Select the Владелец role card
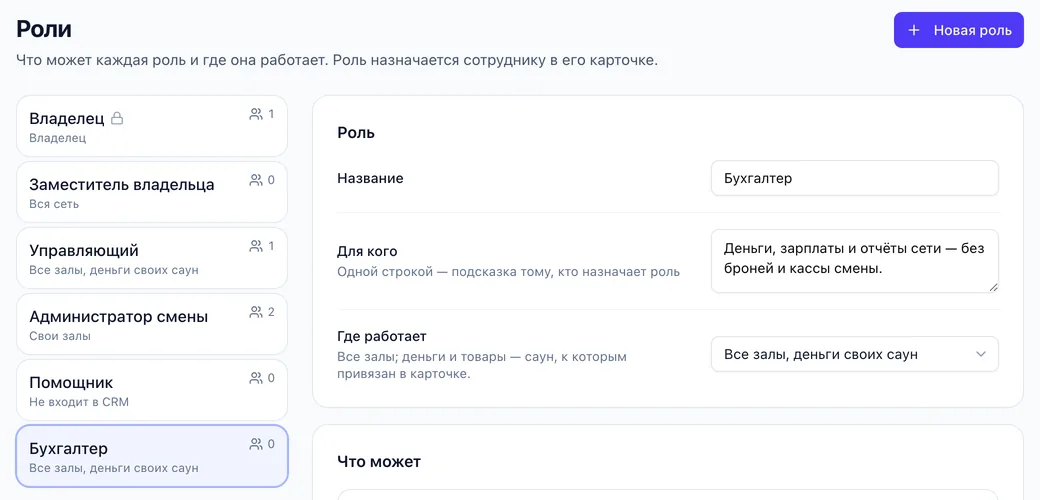1040x500 pixels. coord(152,126)
